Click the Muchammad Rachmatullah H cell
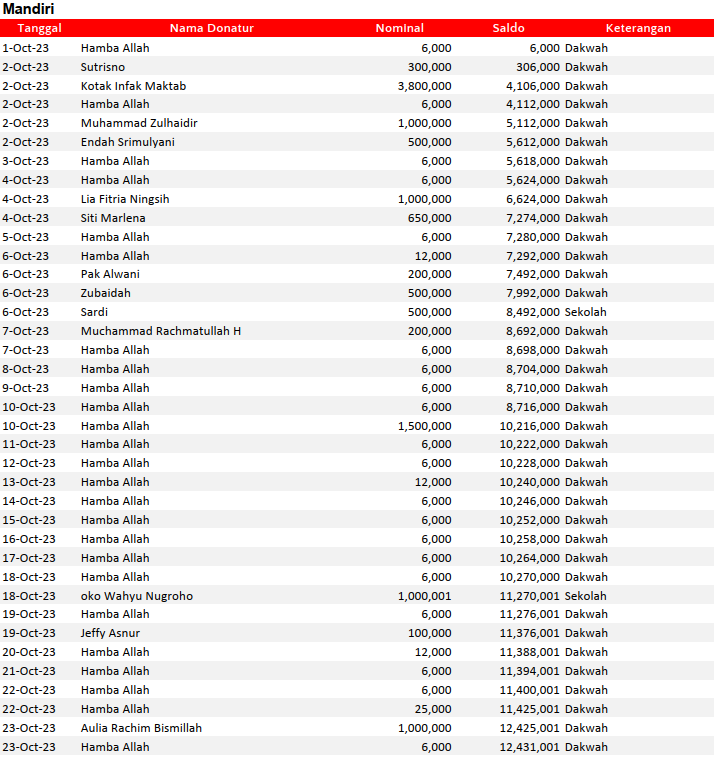This screenshot has width=714, height=757. click(x=160, y=331)
